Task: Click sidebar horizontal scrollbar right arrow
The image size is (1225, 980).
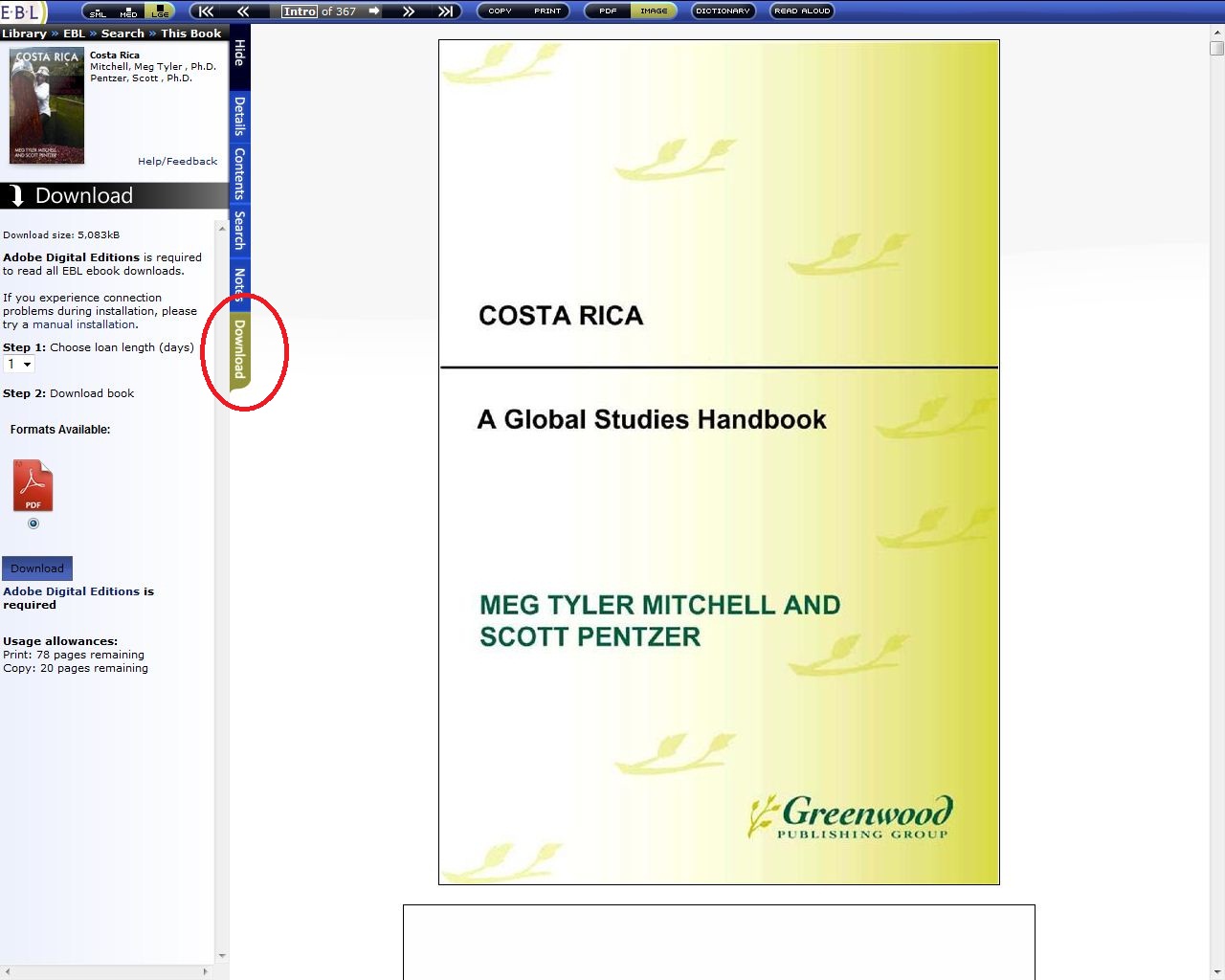Action: (206, 971)
